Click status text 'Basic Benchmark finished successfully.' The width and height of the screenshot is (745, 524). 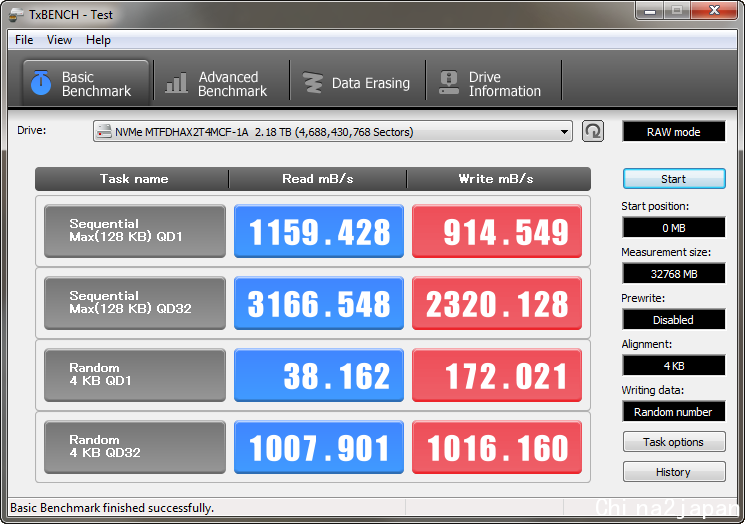coord(112,508)
